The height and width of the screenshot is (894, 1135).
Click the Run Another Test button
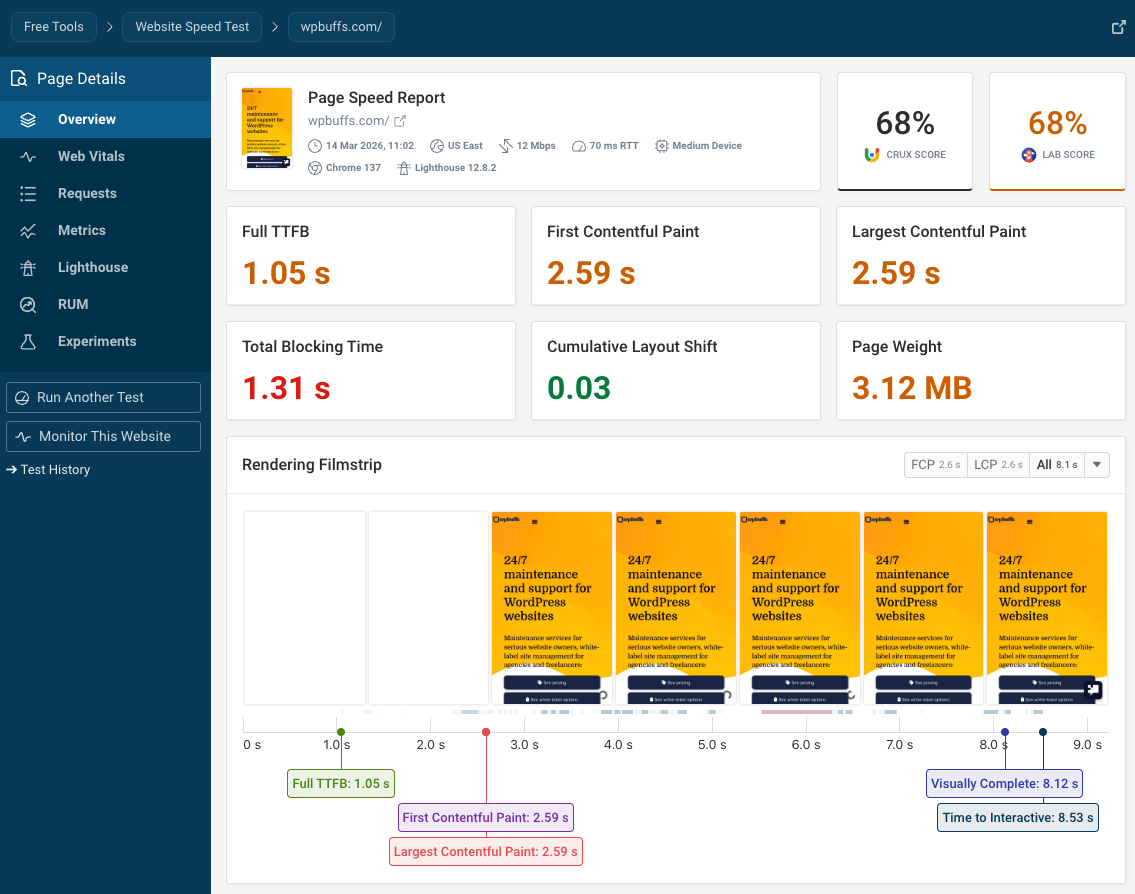103,397
